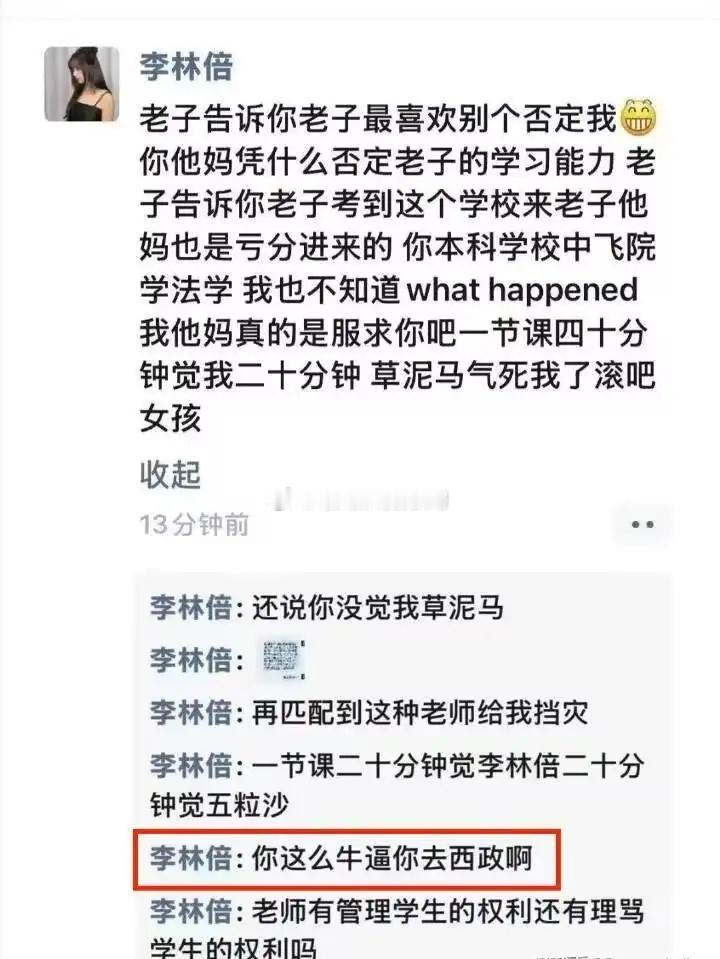The width and height of the screenshot is (720, 959).
Task: Click the grinning emoji in the post
Action: point(639,117)
